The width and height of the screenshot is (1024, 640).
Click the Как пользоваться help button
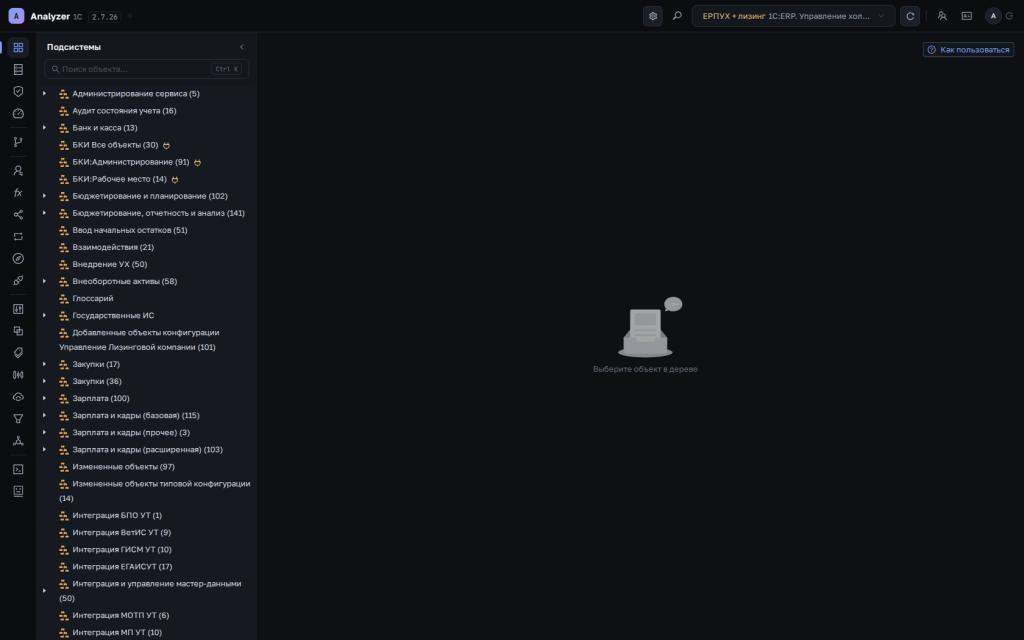click(x=968, y=50)
